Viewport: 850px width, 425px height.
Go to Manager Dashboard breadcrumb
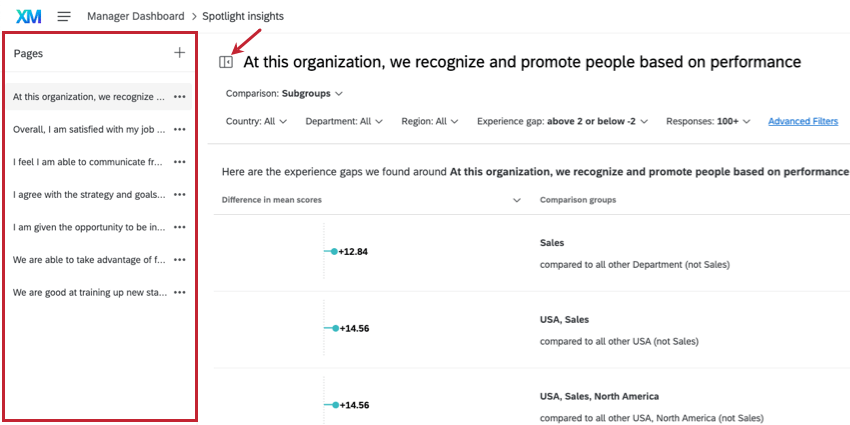[x=136, y=16]
